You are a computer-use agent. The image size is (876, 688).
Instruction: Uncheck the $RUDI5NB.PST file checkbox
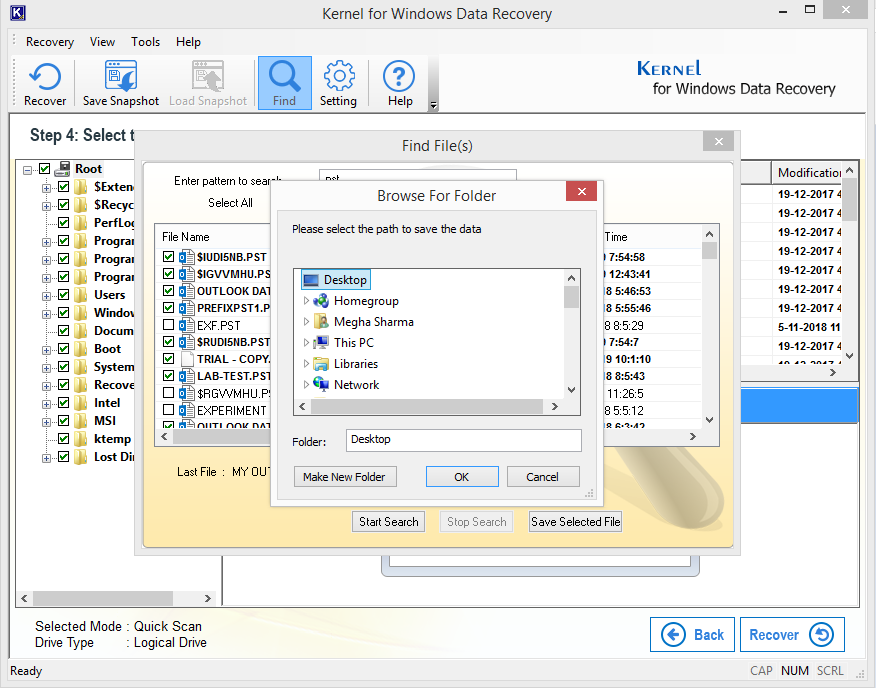168,341
